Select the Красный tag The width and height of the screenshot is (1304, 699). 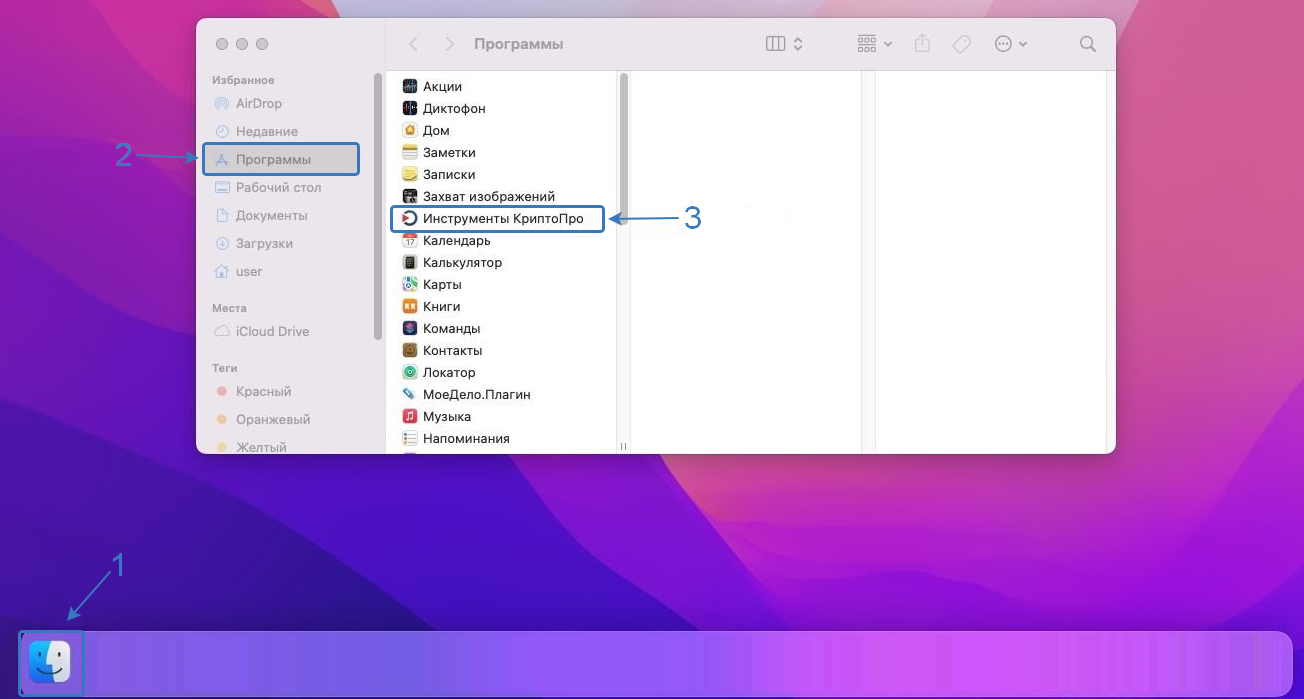[263, 391]
